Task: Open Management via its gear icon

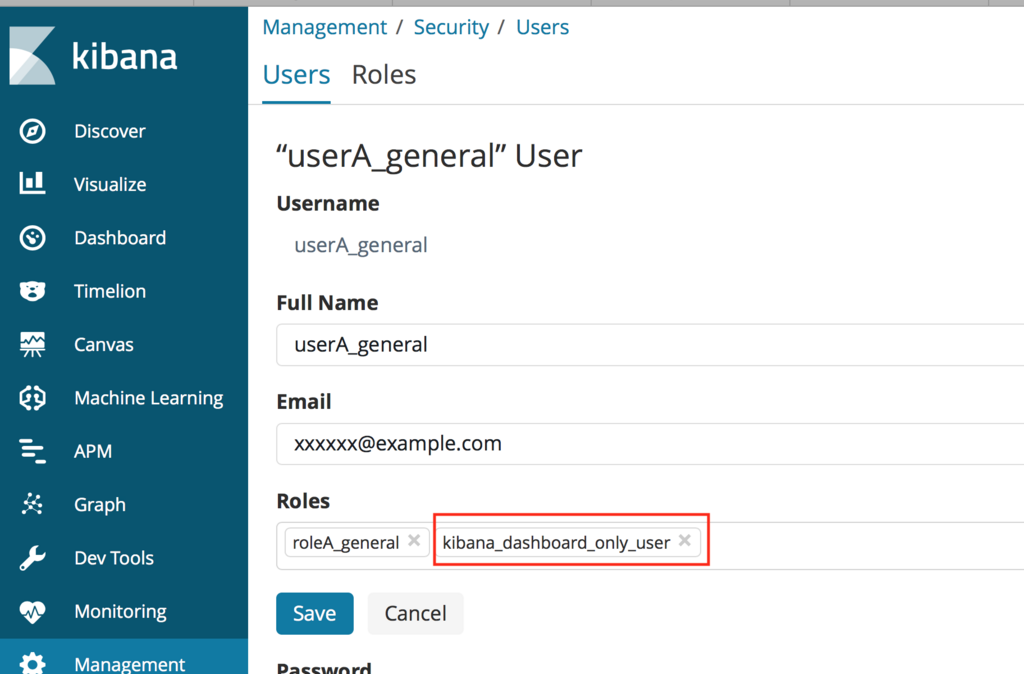Action: (x=32, y=663)
